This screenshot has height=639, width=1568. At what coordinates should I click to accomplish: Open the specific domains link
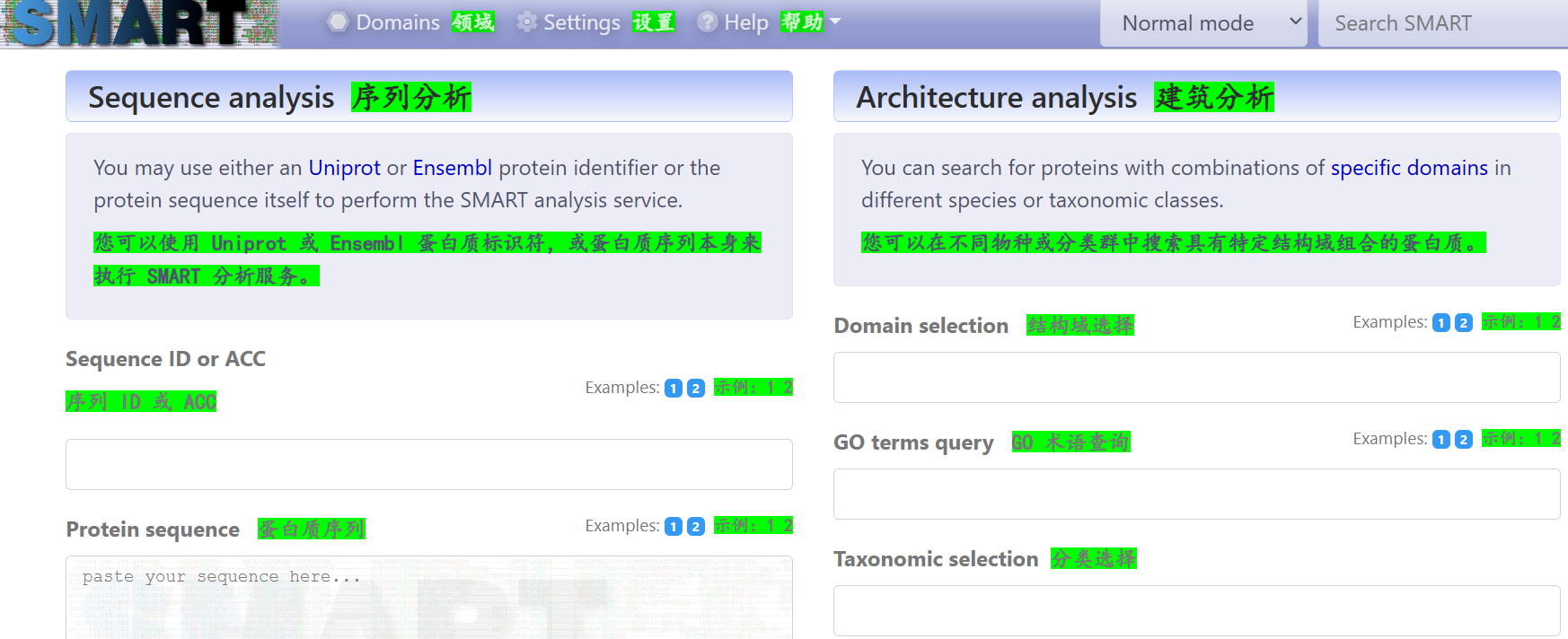coord(1409,168)
